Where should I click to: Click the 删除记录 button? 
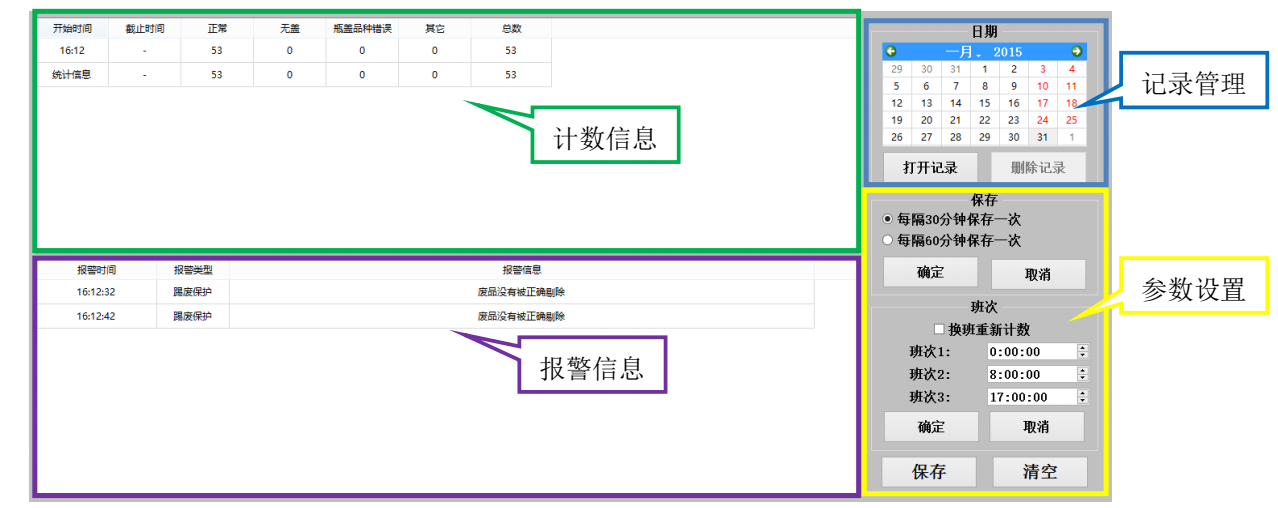(1038, 167)
